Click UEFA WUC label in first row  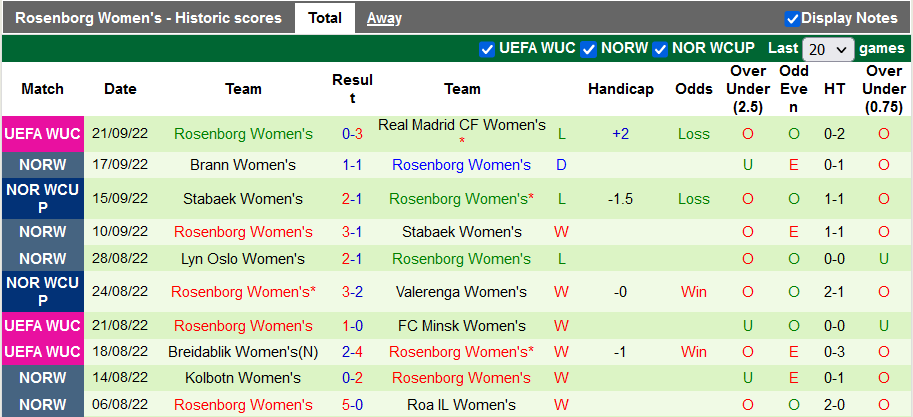[42, 134]
